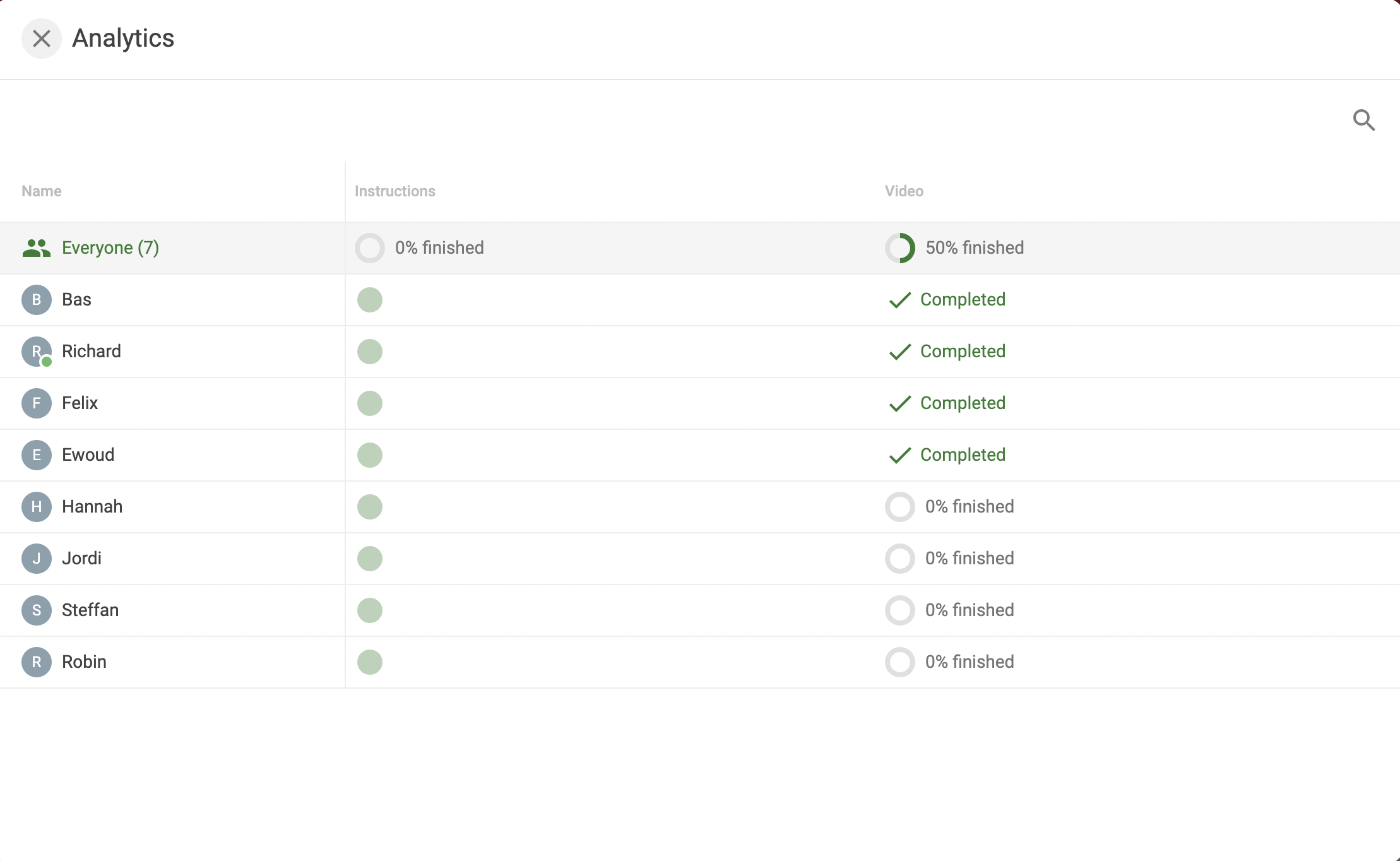Click Steffan's avatar icon
The height and width of the screenshot is (861, 1400).
pos(37,610)
